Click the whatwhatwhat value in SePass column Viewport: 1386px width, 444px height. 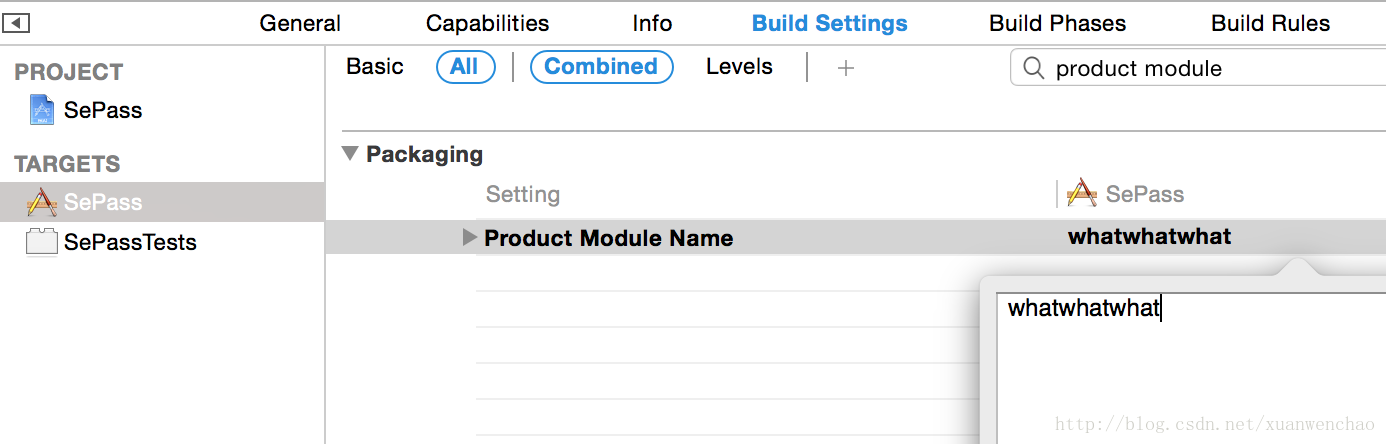pyautogui.click(x=1150, y=237)
